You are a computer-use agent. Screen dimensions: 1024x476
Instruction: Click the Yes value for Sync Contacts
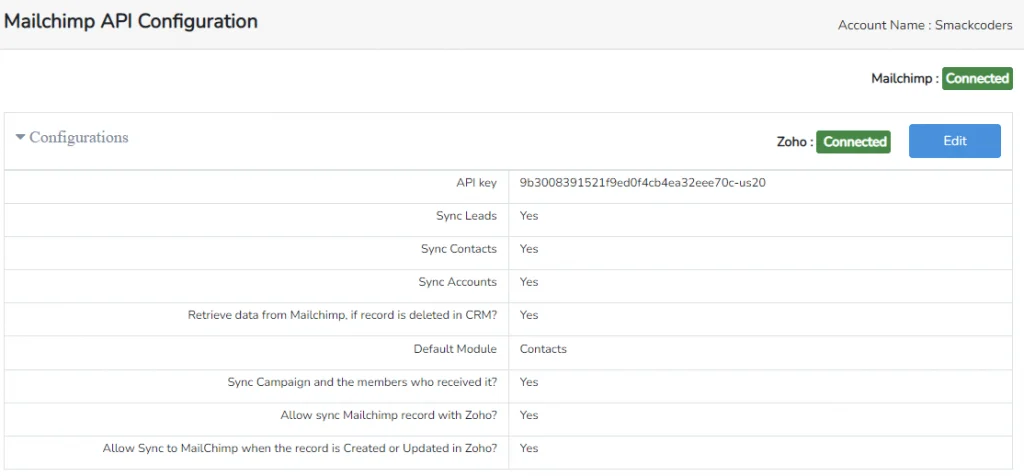529,249
